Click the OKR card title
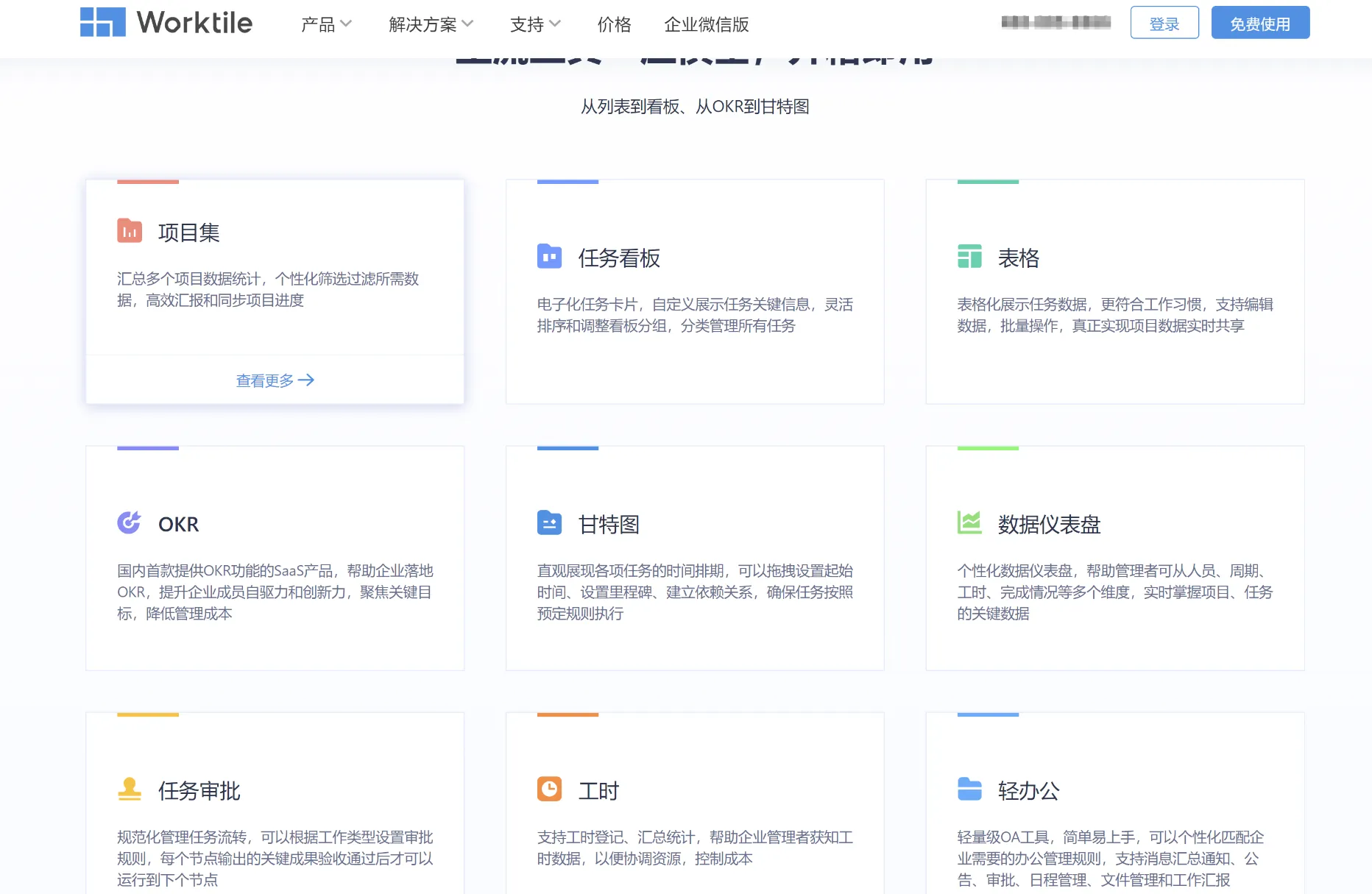Screen dimensions: 1372x894 pos(179,525)
